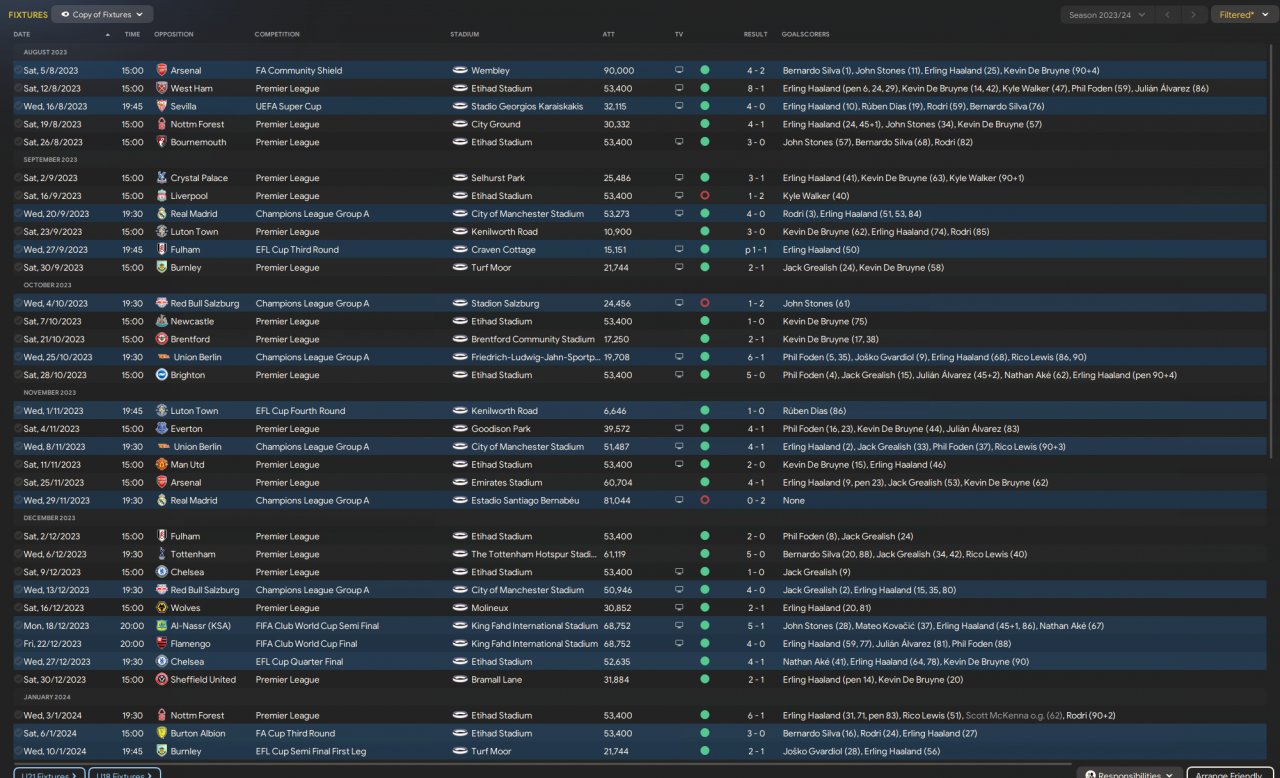Open the FIFA Club World Cup Final link
This screenshot has width=1280, height=778.
306,644
